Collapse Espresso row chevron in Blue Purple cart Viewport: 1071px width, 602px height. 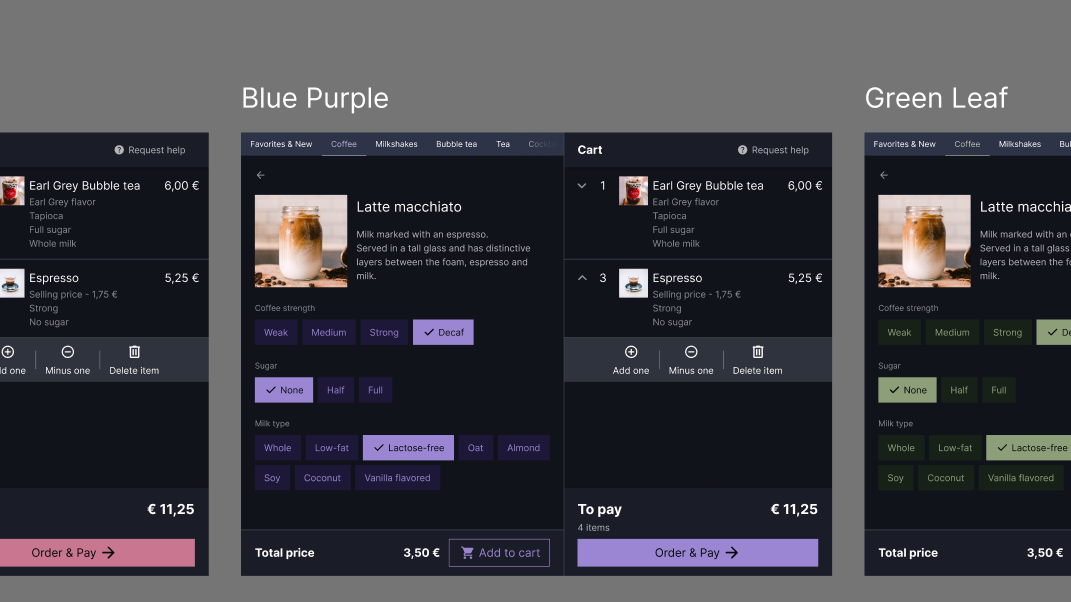[582, 278]
